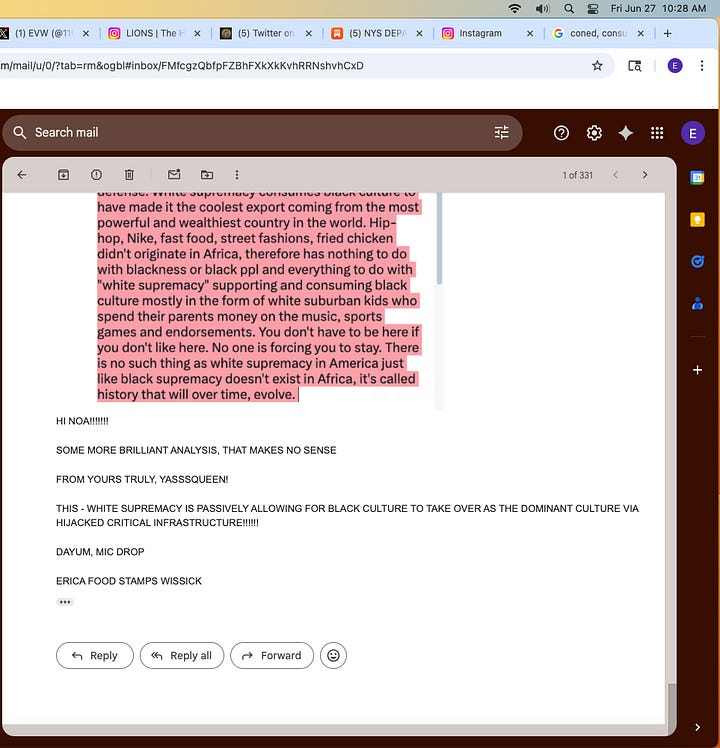The image size is (720, 748).
Task: Open a new browser tab
Action: click(x=668, y=33)
